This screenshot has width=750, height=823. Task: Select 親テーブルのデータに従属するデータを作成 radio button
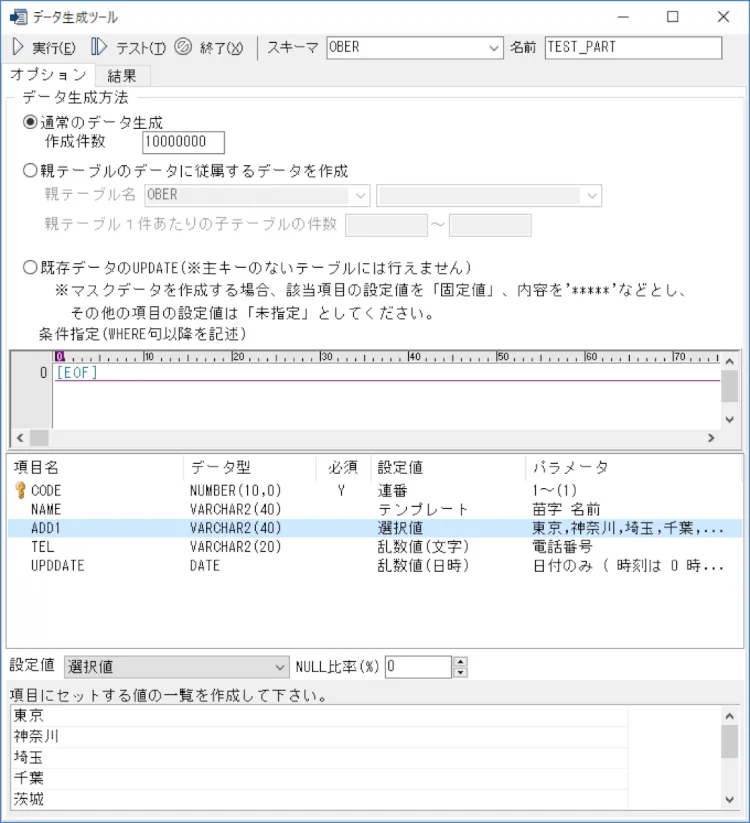30,171
